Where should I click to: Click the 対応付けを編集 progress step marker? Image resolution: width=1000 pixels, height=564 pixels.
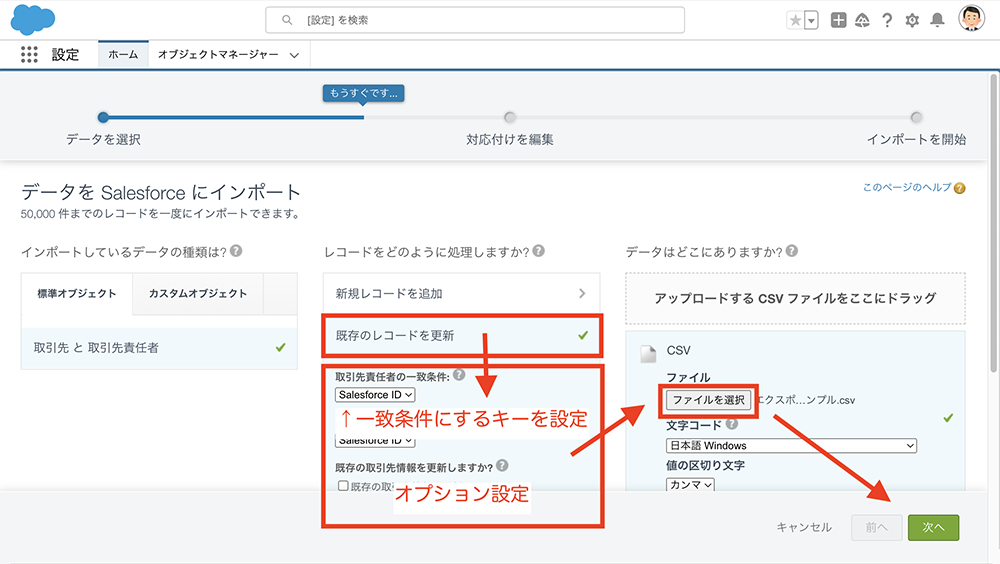pos(510,117)
